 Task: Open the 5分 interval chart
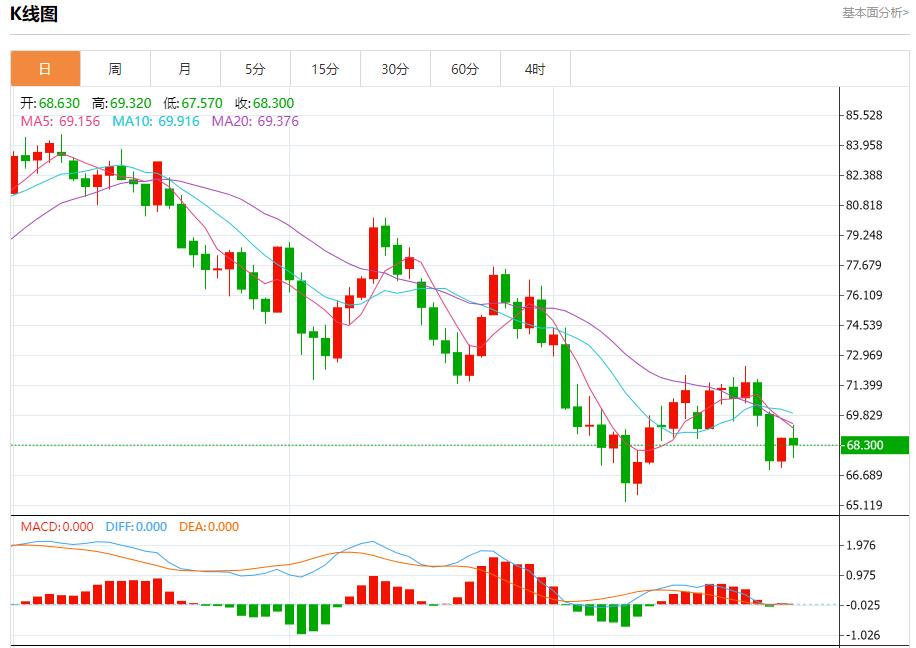(255, 69)
